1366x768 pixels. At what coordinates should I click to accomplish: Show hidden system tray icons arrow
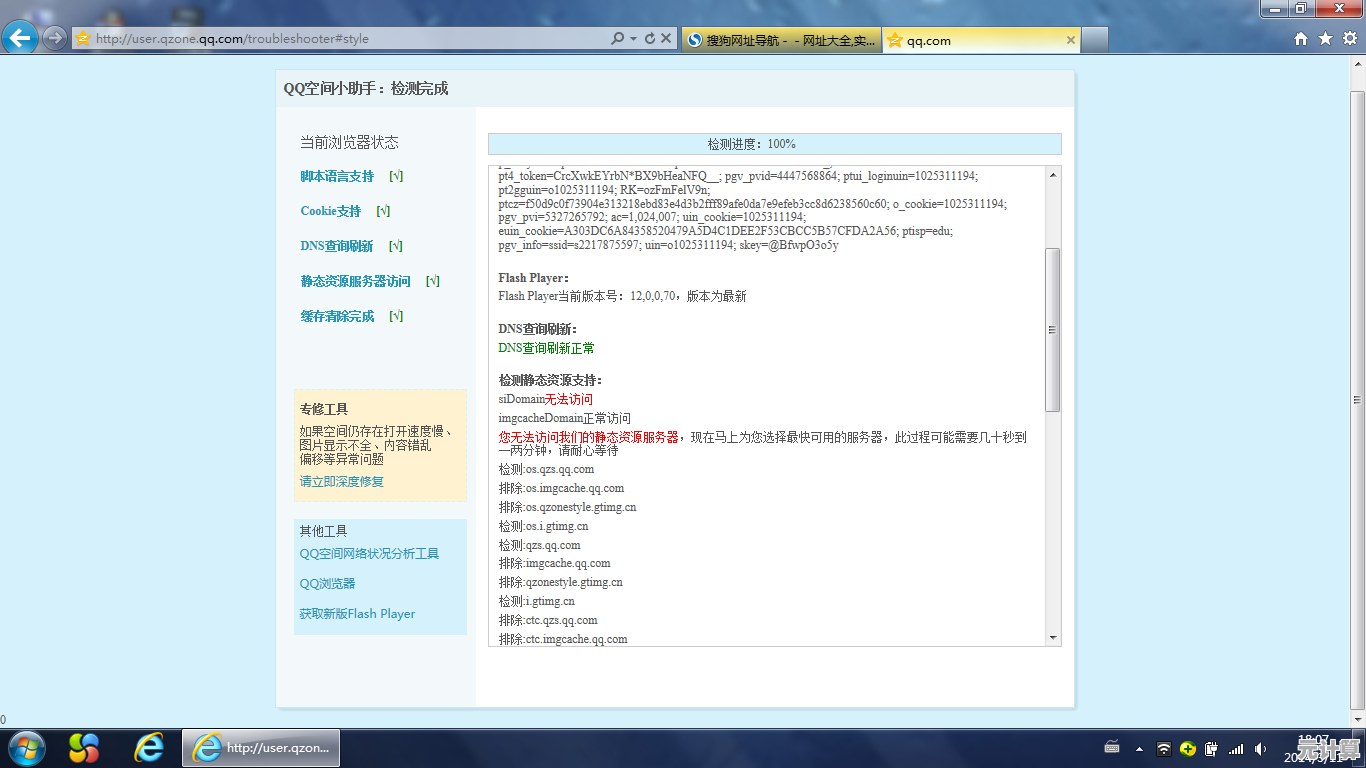pyautogui.click(x=1138, y=748)
